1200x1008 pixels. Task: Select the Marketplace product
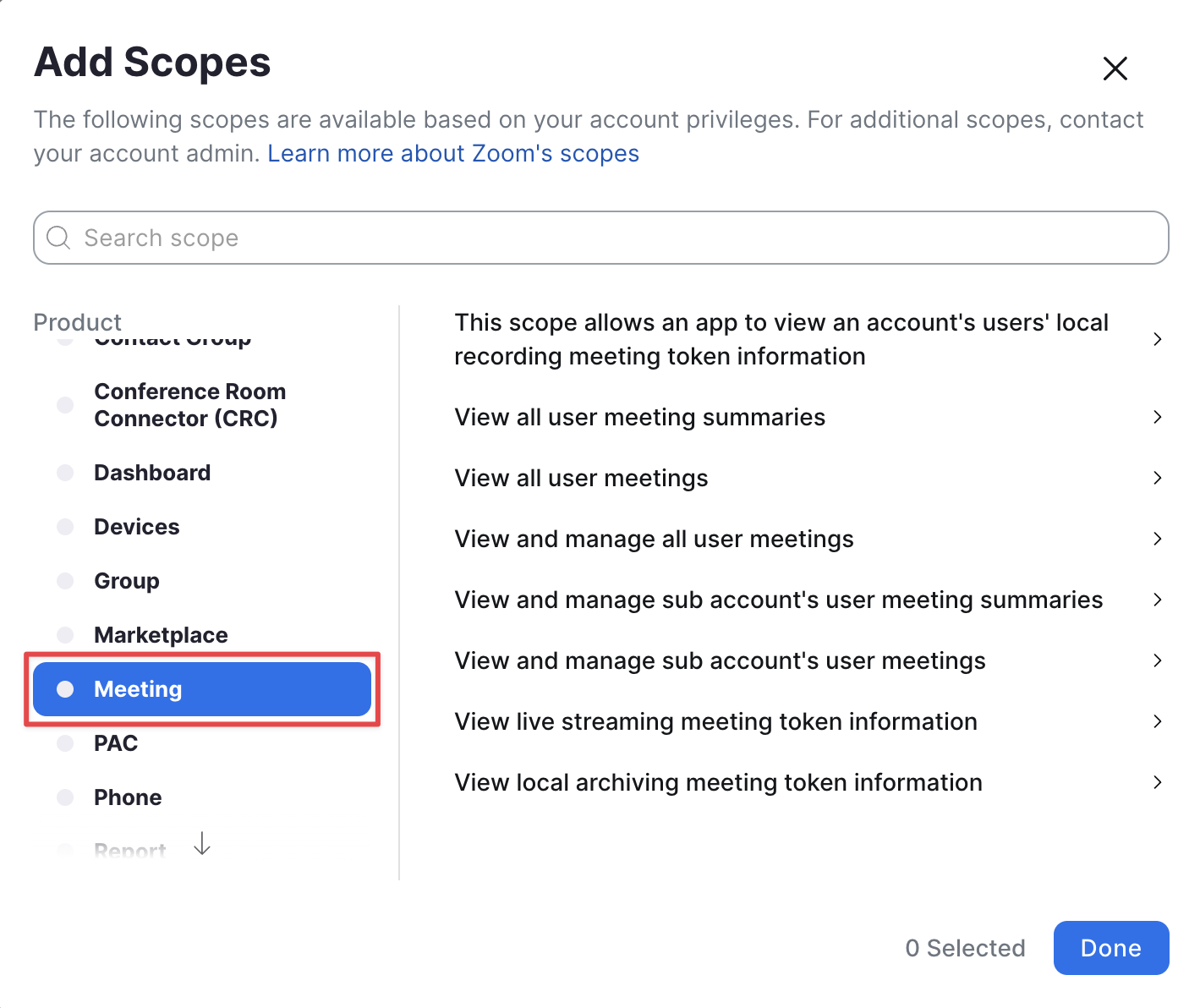click(x=162, y=635)
